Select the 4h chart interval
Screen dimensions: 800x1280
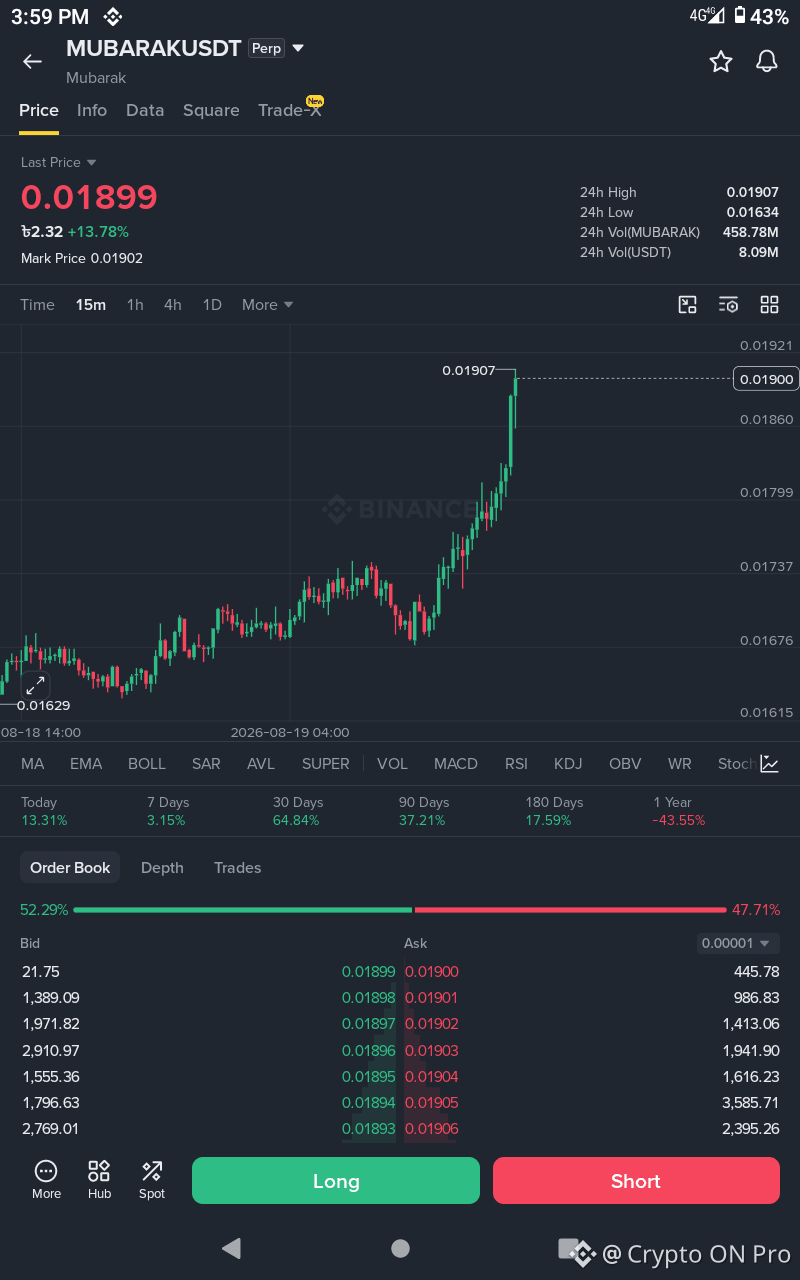[x=173, y=305]
